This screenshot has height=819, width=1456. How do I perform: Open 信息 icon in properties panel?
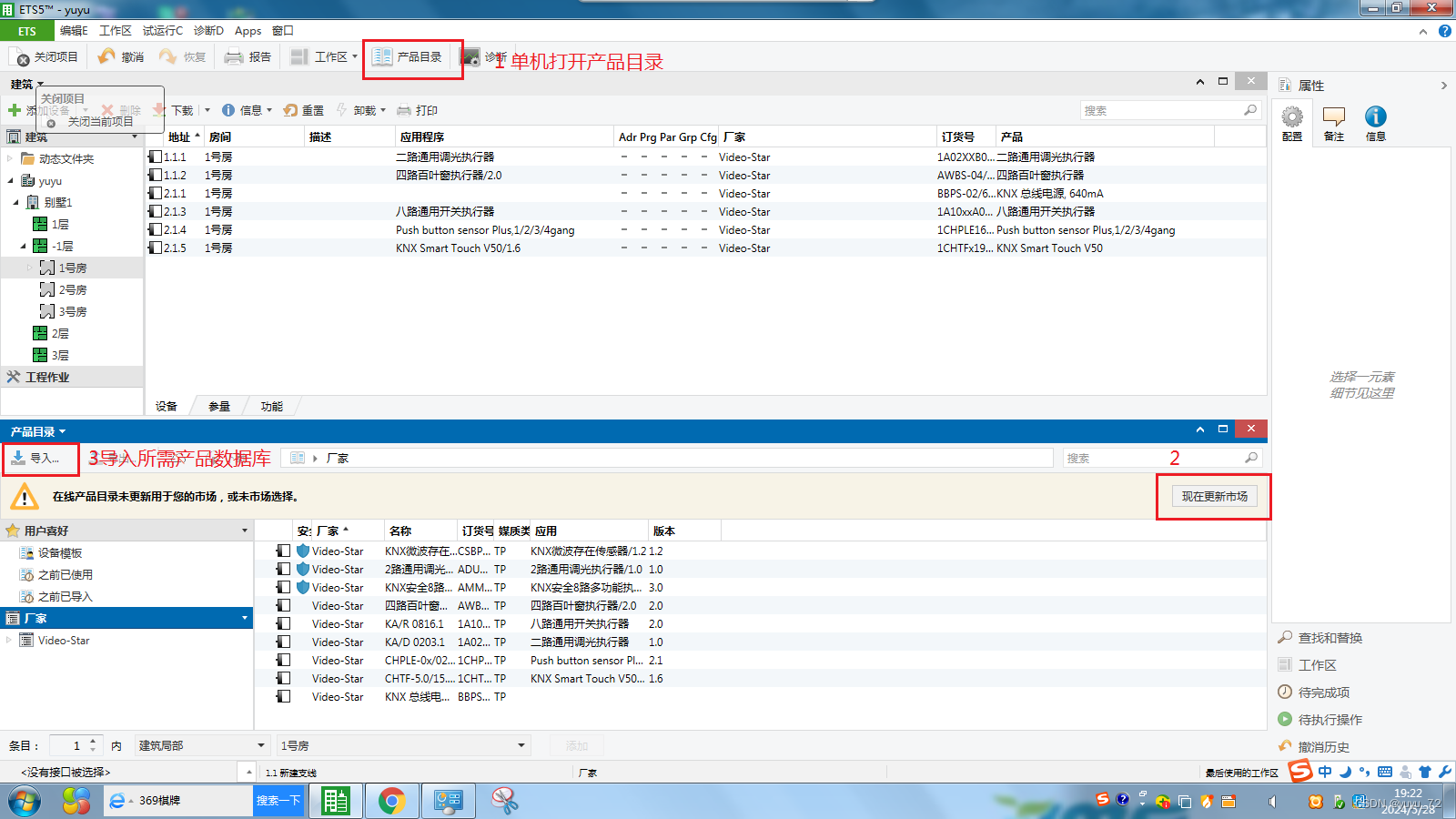tap(1376, 116)
